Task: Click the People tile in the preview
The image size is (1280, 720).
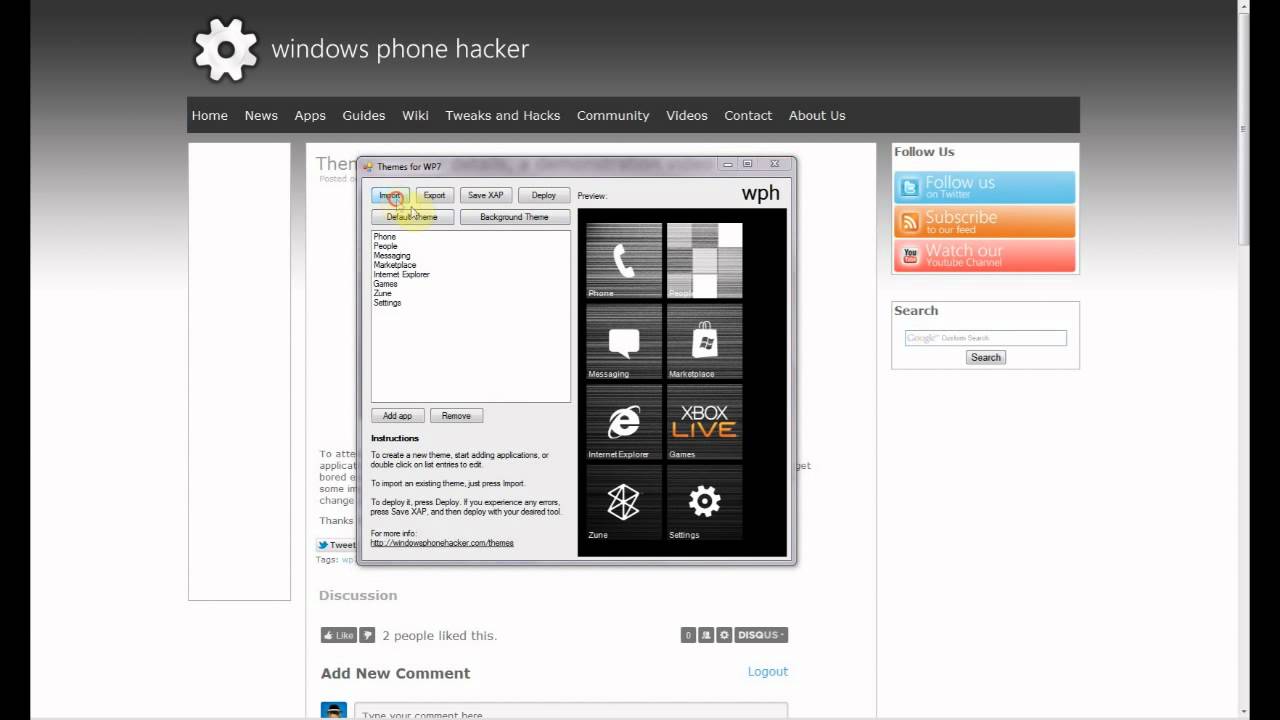Action: pyautogui.click(x=705, y=261)
